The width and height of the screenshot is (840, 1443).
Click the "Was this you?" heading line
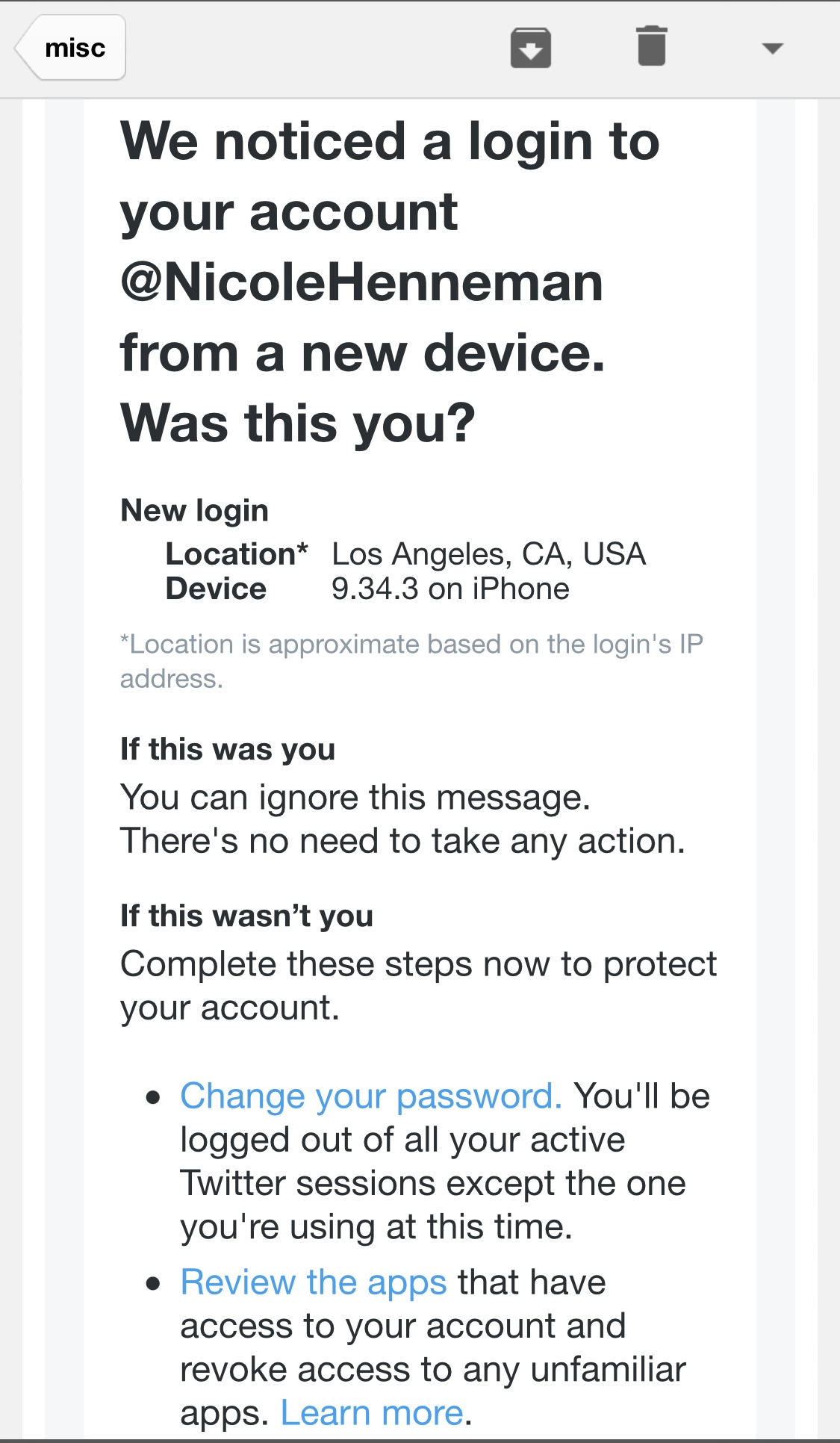coord(298,423)
